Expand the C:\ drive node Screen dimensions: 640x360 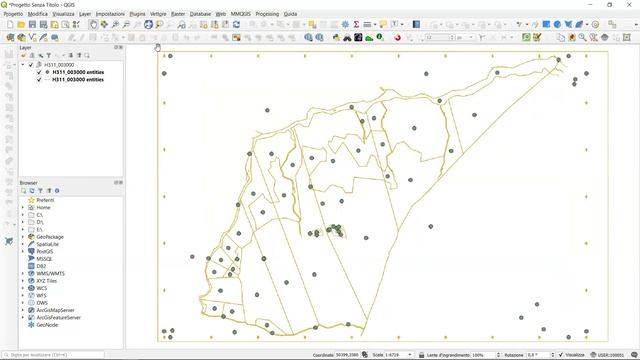tap(23, 215)
